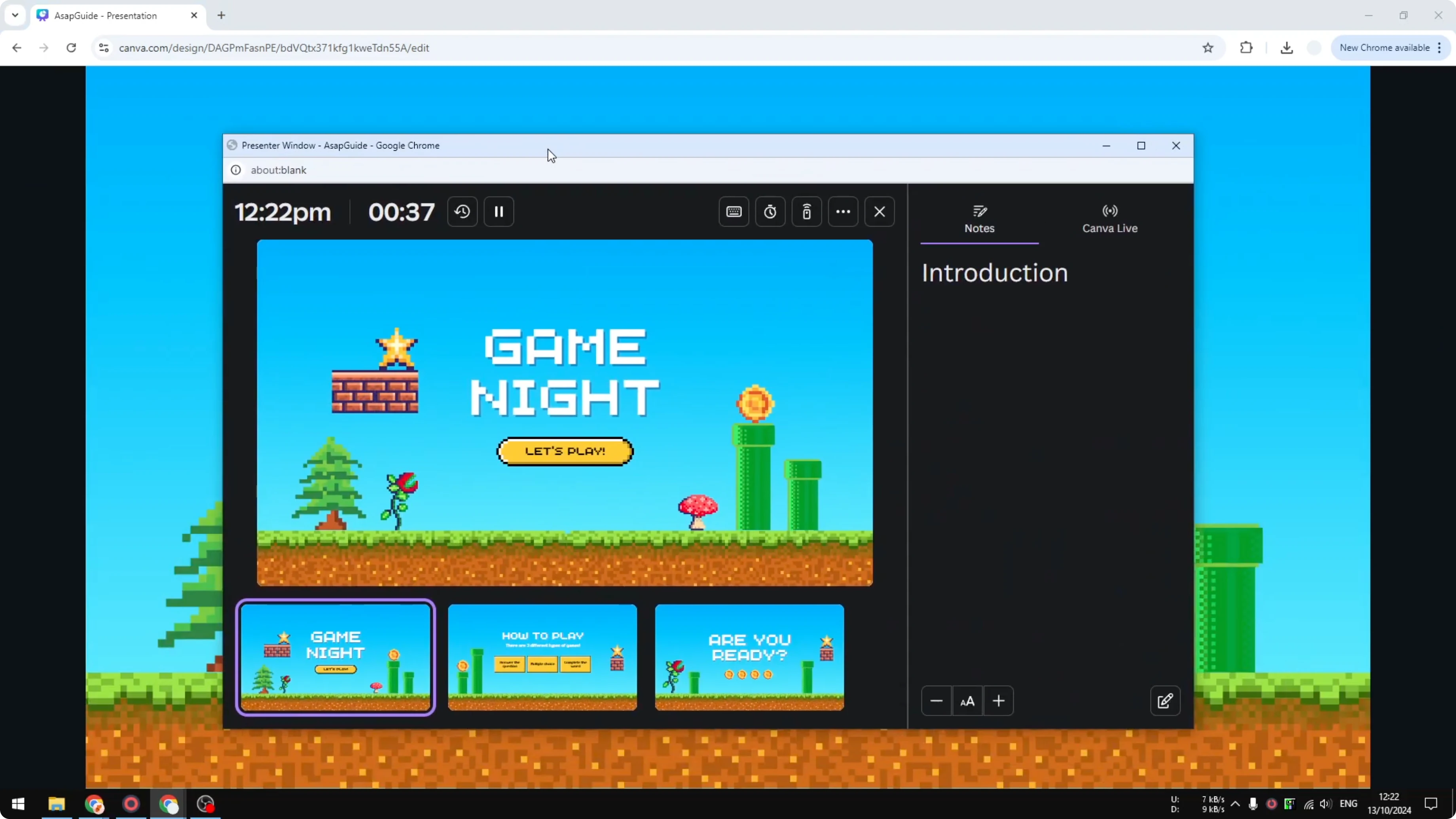Edit notes with the pencil icon
Screen dimensions: 1456x819
coord(1165,701)
